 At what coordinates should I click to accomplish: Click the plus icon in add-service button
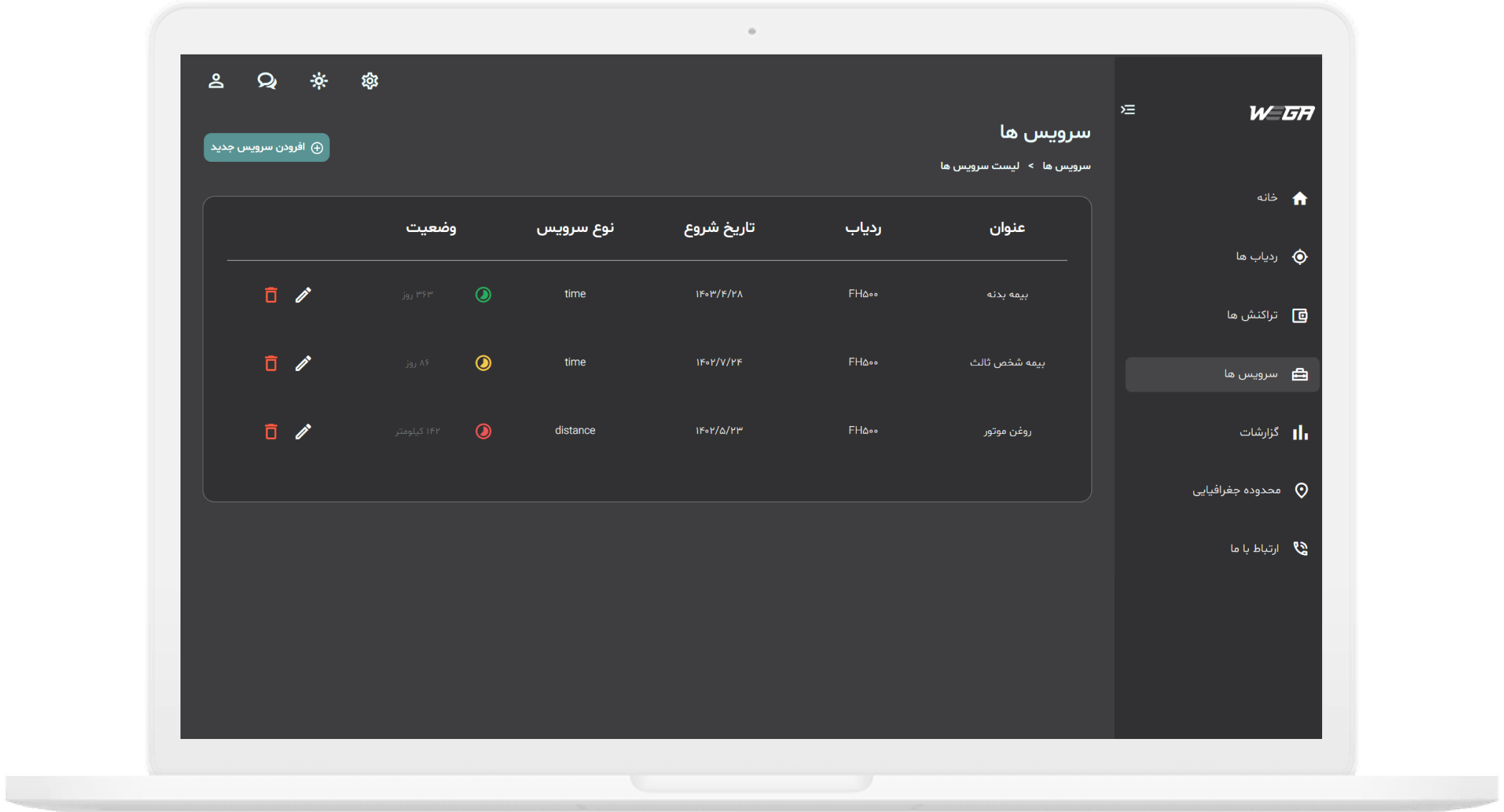point(317,148)
